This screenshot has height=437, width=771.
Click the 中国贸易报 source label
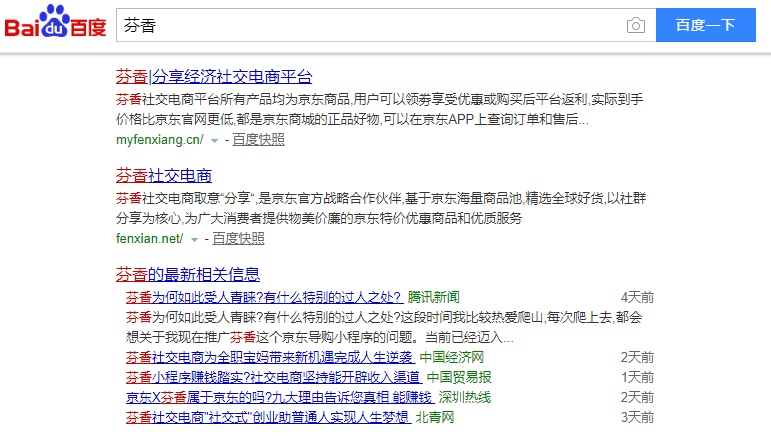pos(459,378)
